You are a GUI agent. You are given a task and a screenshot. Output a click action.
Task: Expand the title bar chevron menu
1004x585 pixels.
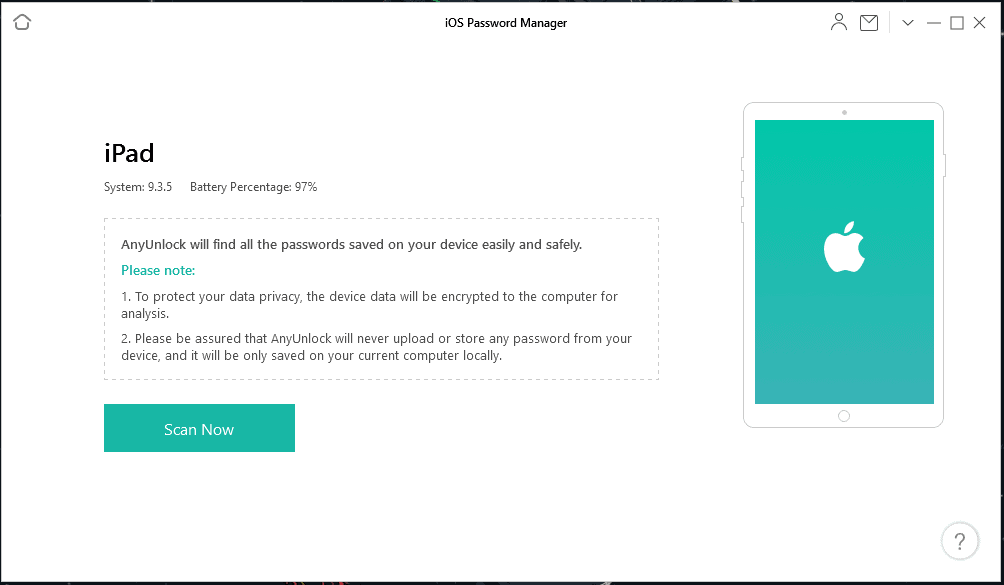tap(907, 22)
